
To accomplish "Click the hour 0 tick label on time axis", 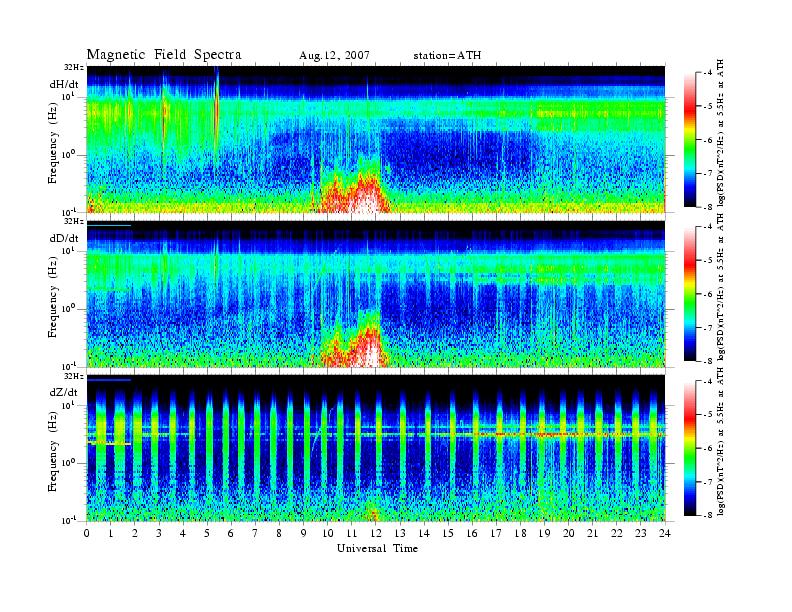I will click(87, 533).
